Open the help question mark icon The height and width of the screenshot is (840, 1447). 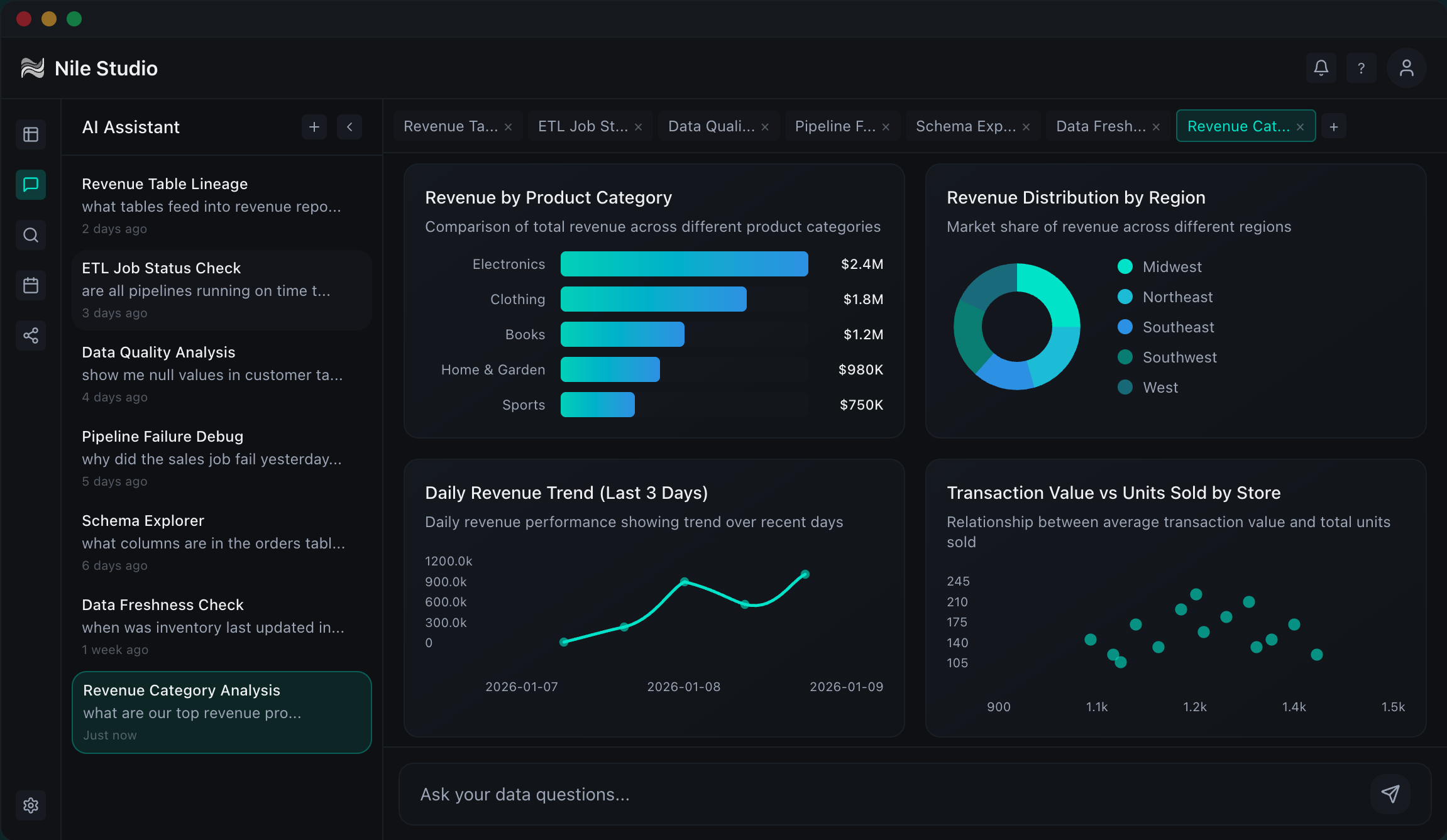tap(1362, 68)
